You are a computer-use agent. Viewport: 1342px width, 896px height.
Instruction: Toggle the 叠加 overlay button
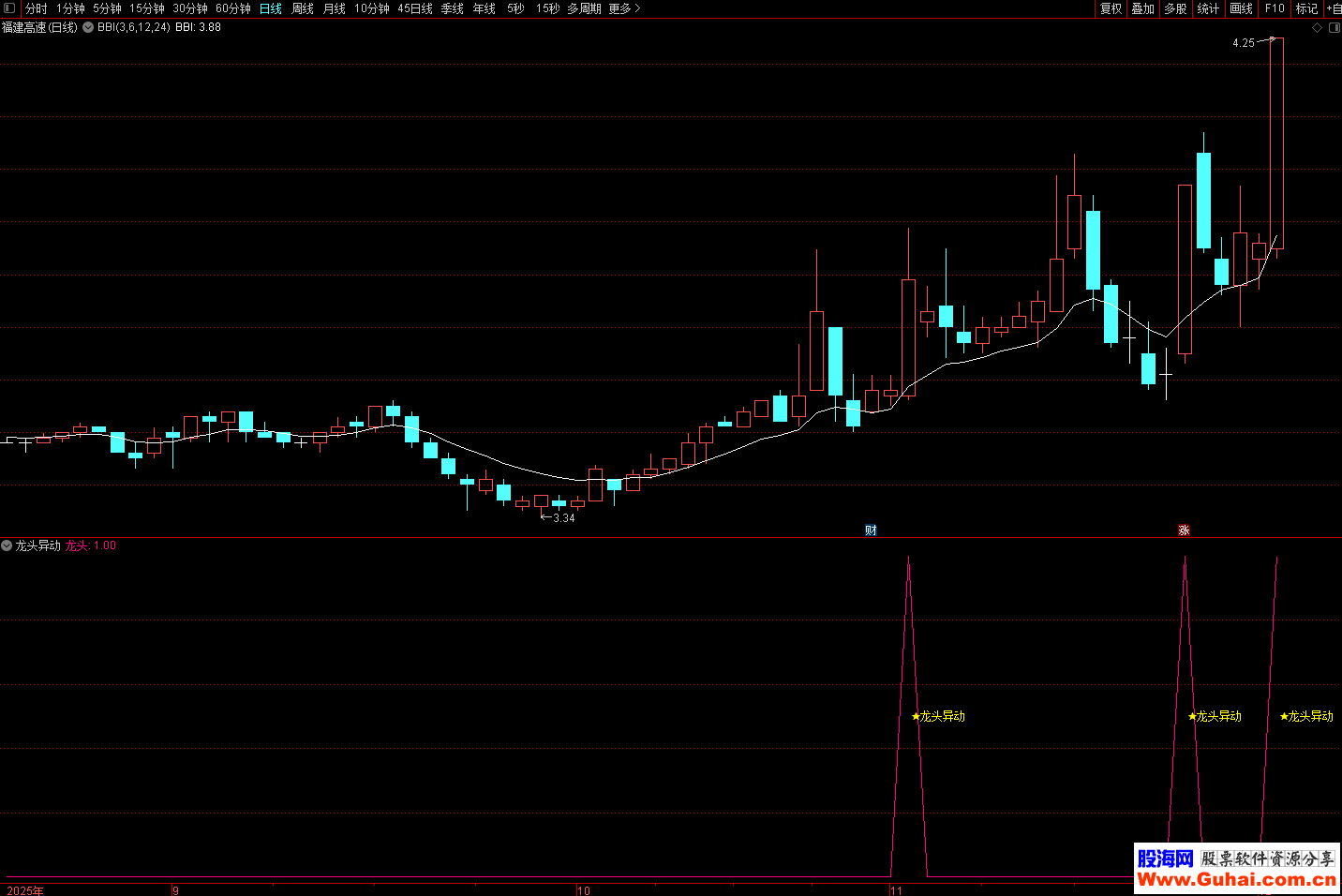tap(1142, 8)
